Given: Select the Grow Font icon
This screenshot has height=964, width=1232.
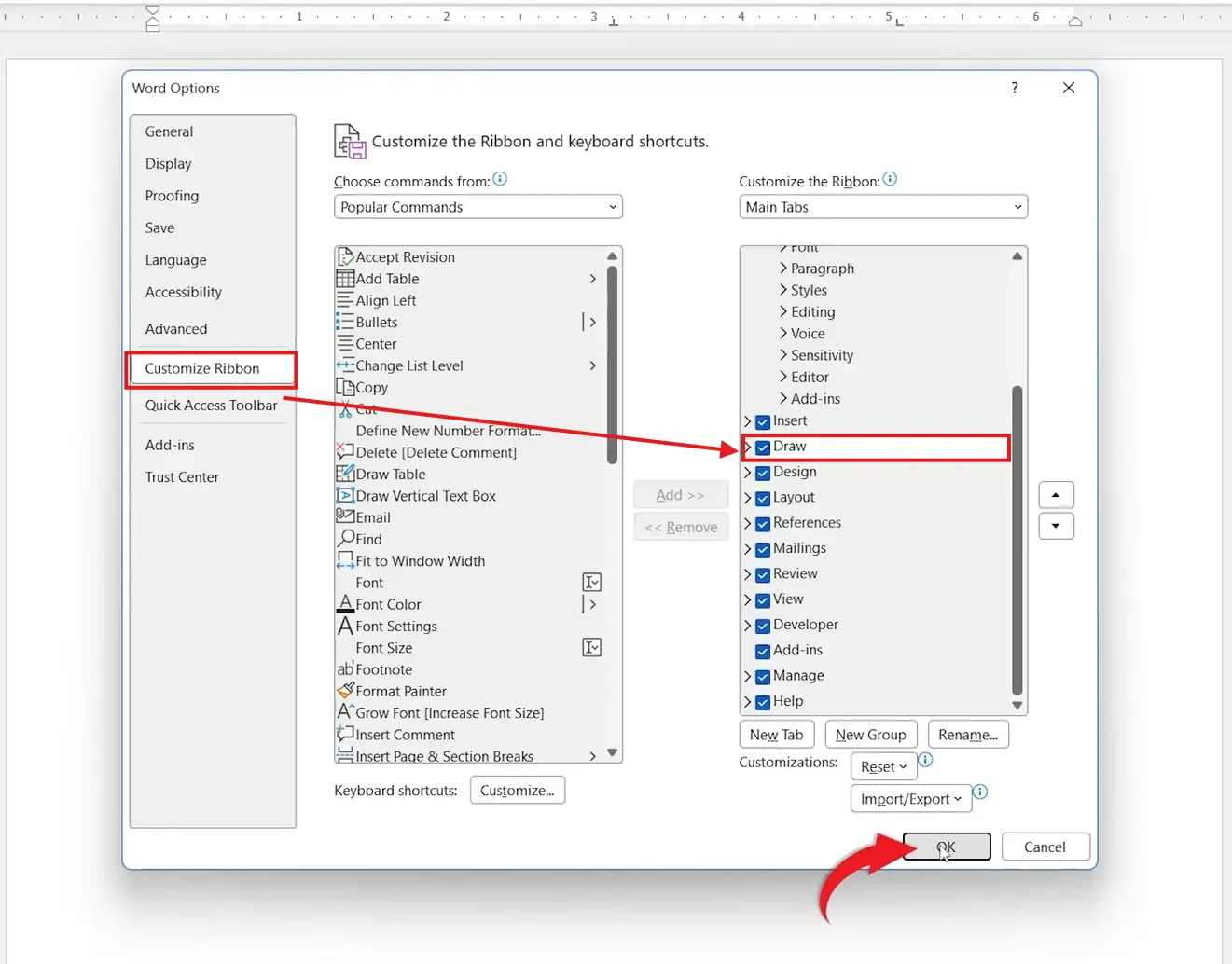Looking at the screenshot, I should [345, 713].
